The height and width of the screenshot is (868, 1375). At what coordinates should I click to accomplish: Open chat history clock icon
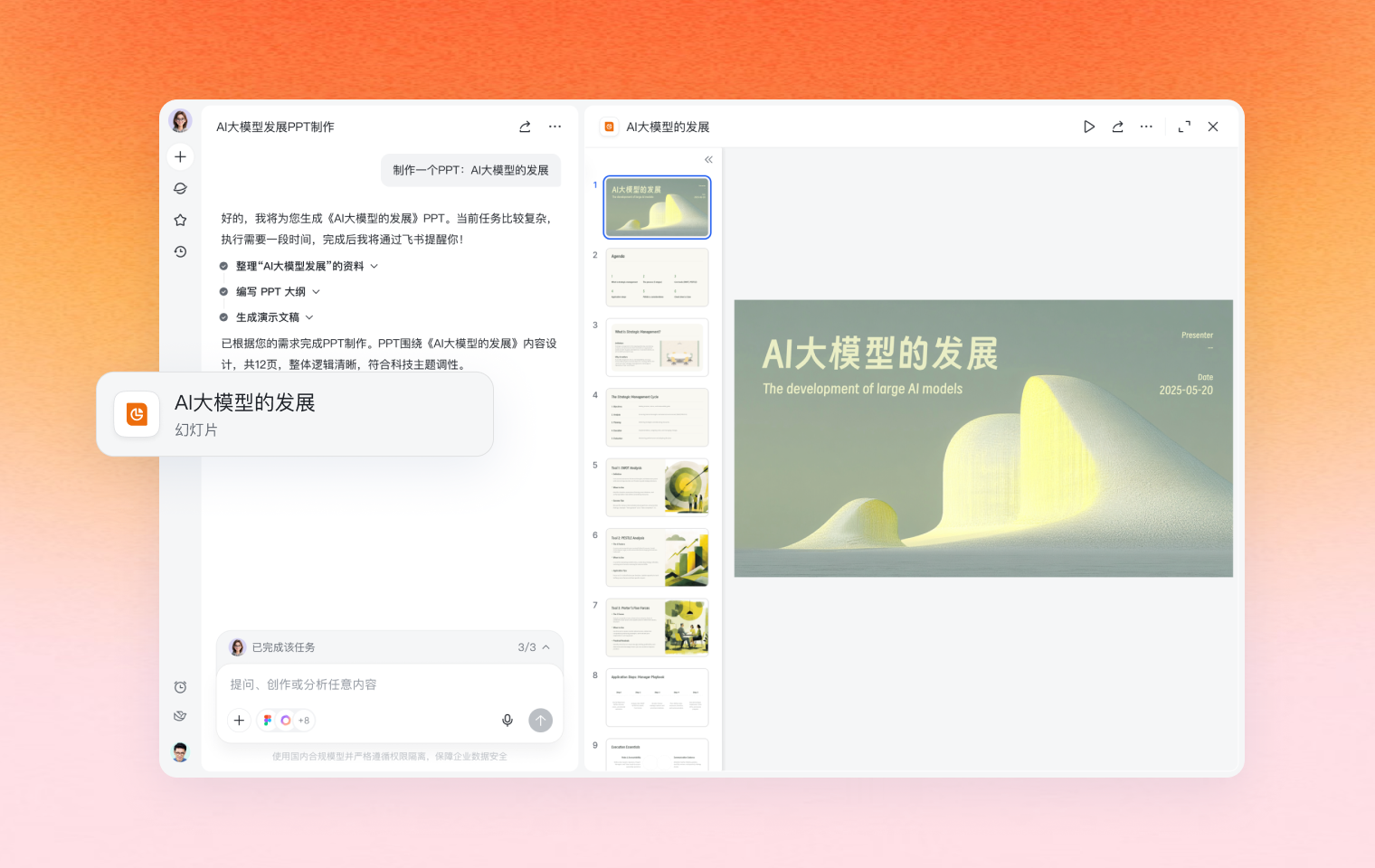tap(180, 251)
